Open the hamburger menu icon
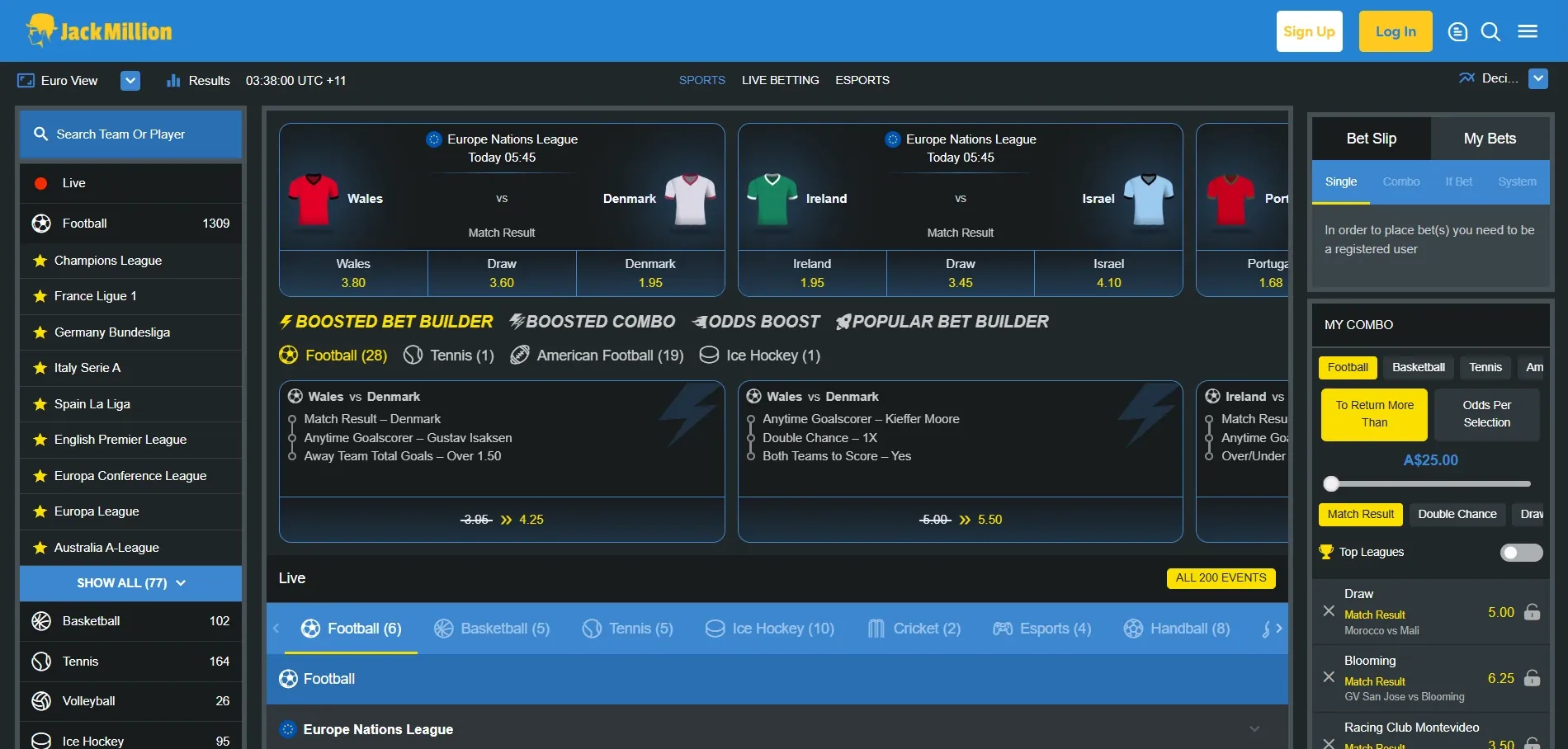 coord(1528,31)
